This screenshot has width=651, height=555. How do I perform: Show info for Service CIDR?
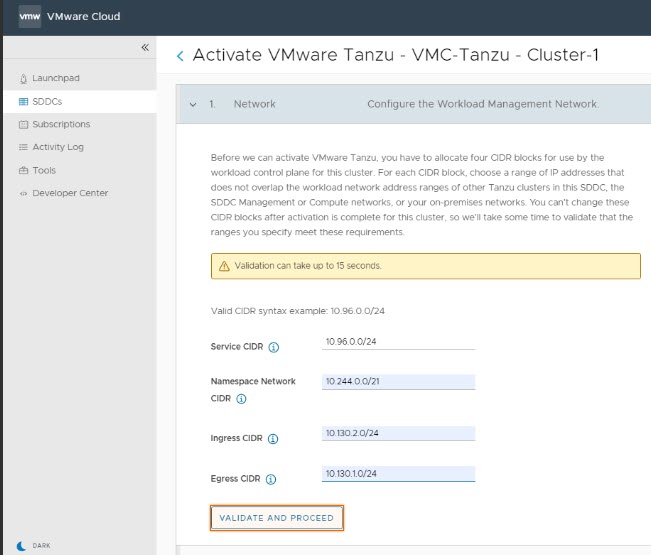(273, 347)
